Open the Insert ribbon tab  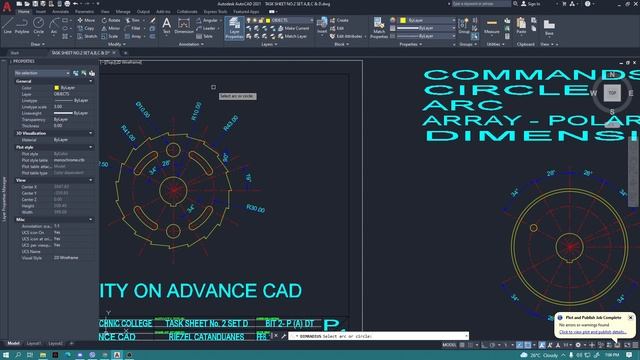41,11
